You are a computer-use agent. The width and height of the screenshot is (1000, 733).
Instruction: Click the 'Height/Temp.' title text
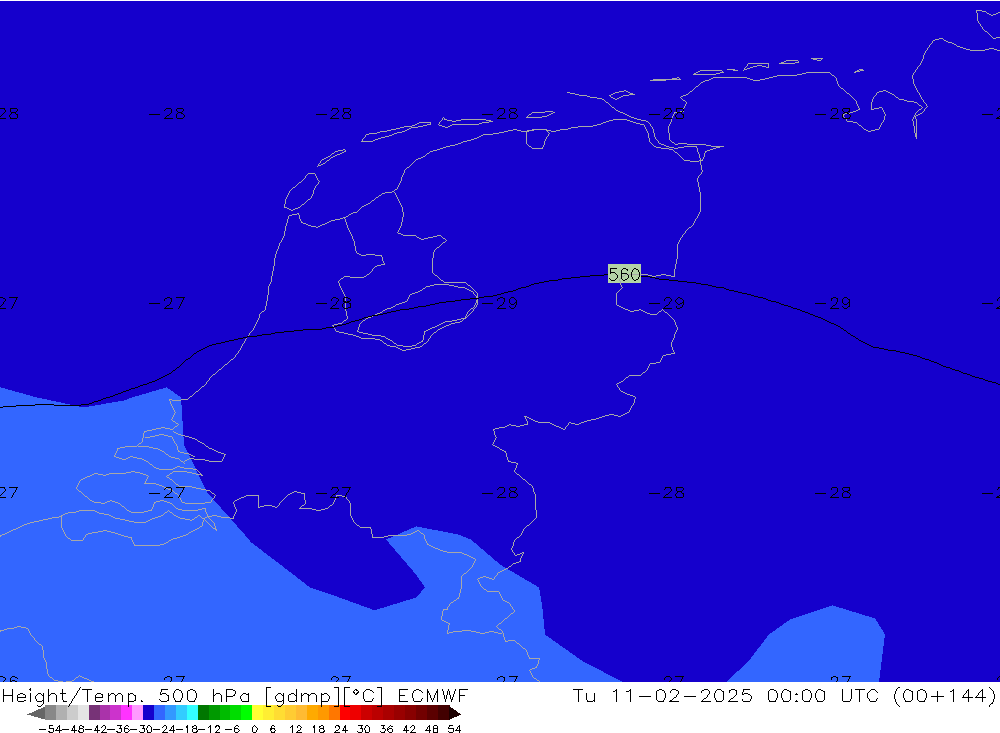pos(73,695)
